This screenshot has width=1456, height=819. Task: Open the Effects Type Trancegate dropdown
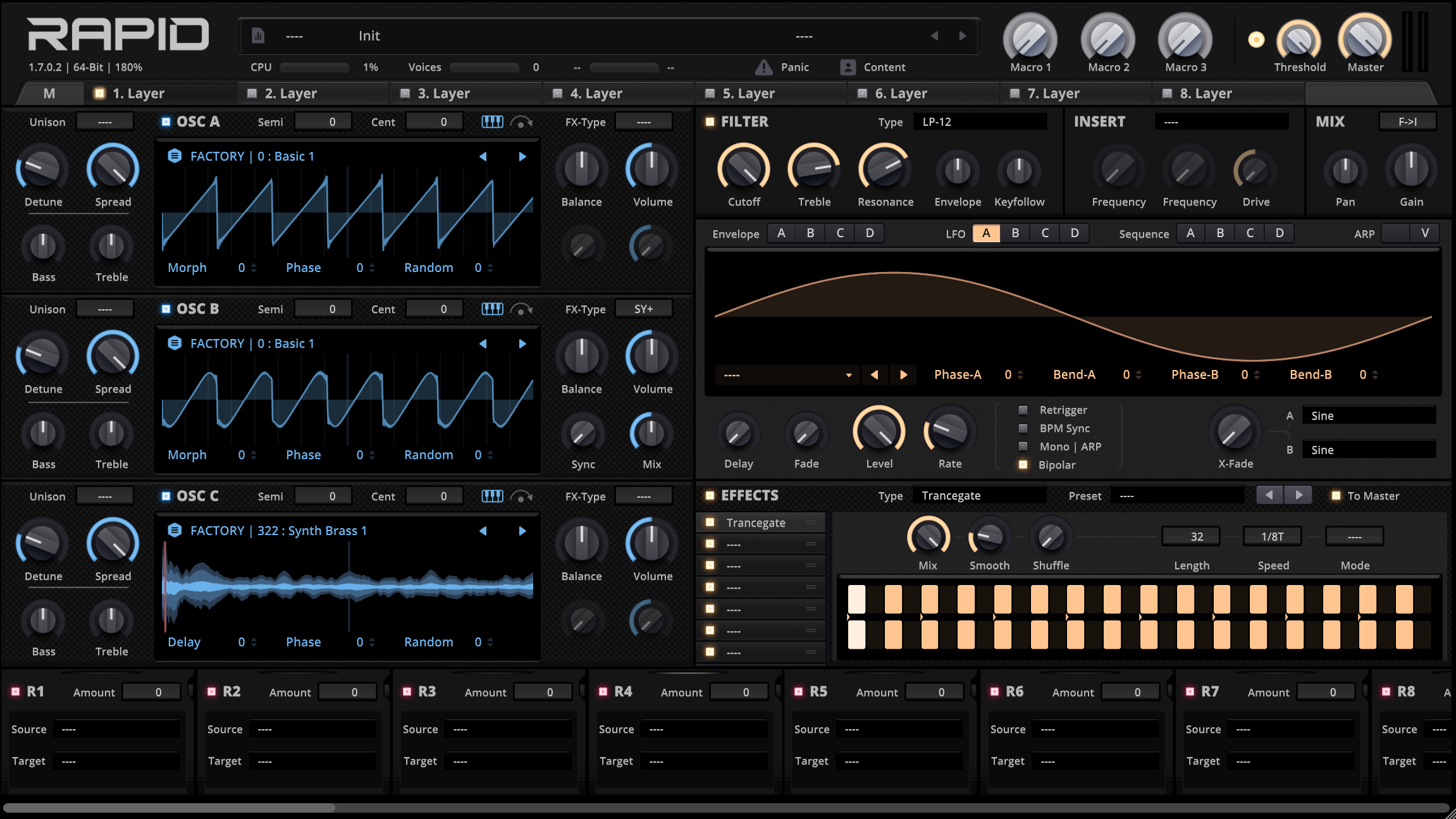(x=980, y=495)
